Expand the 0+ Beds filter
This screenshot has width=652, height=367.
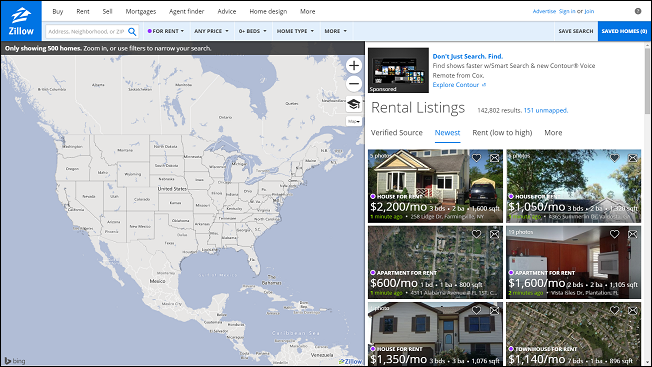point(252,31)
